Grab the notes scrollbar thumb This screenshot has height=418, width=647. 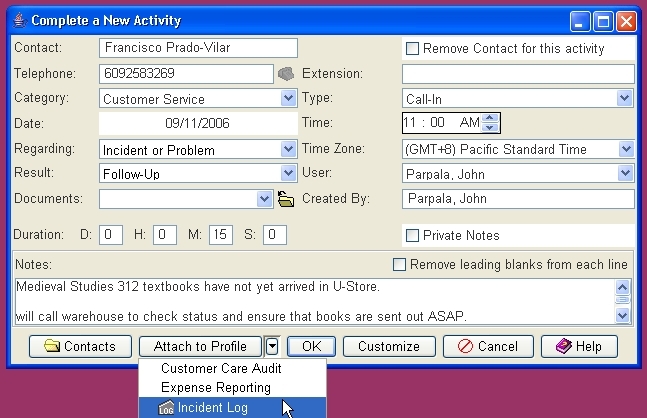622,300
